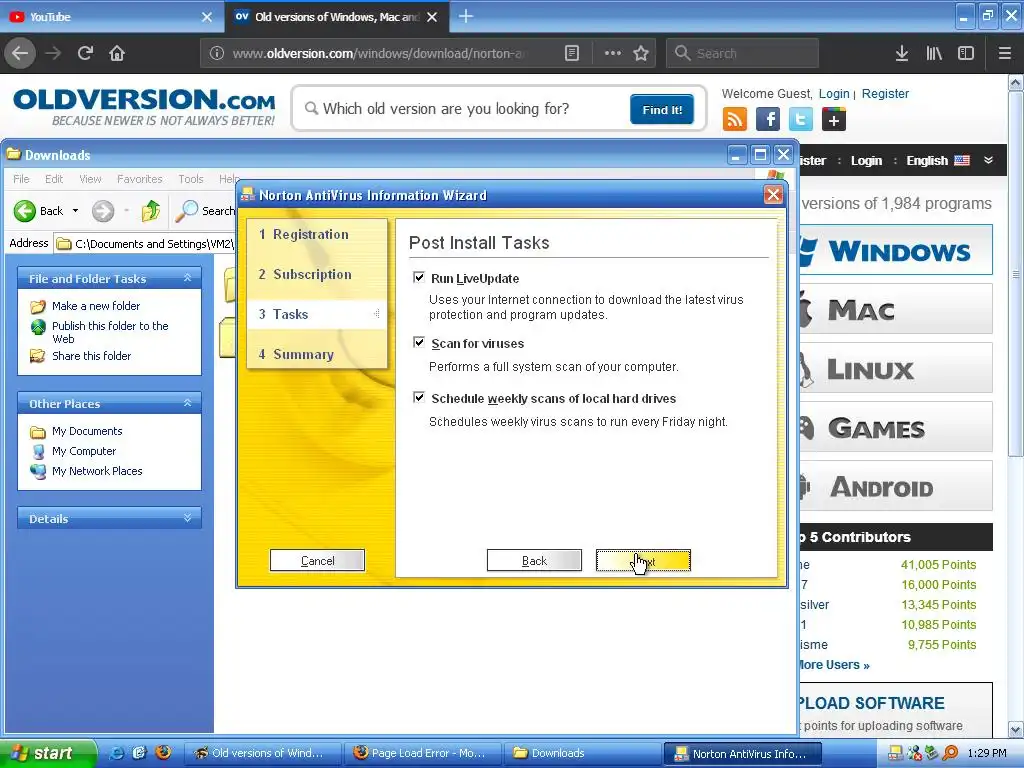Click the Up folder icon in Downloads

pyautogui.click(x=151, y=211)
